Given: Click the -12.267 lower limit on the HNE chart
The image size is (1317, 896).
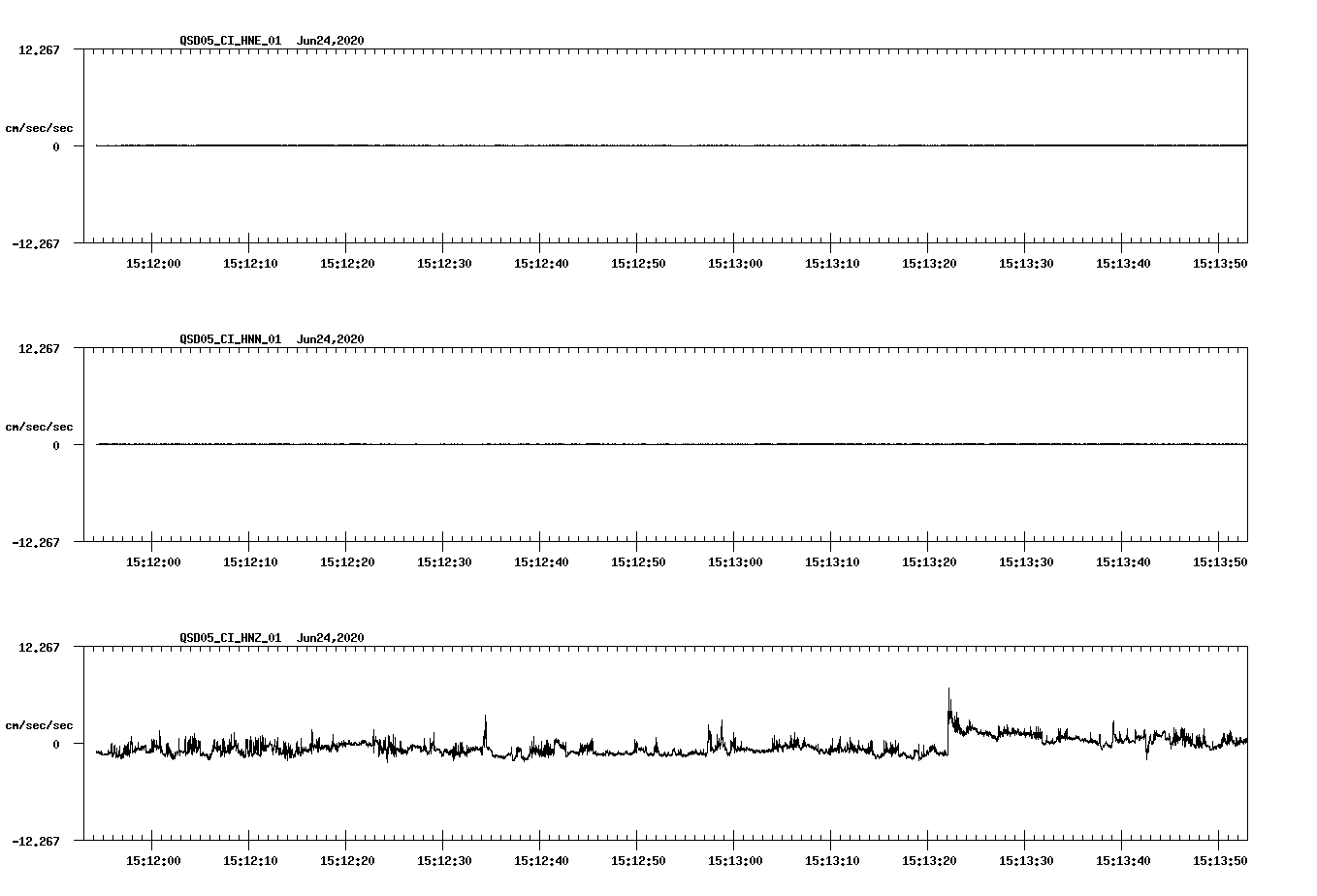Looking at the screenshot, I should point(36,243).
